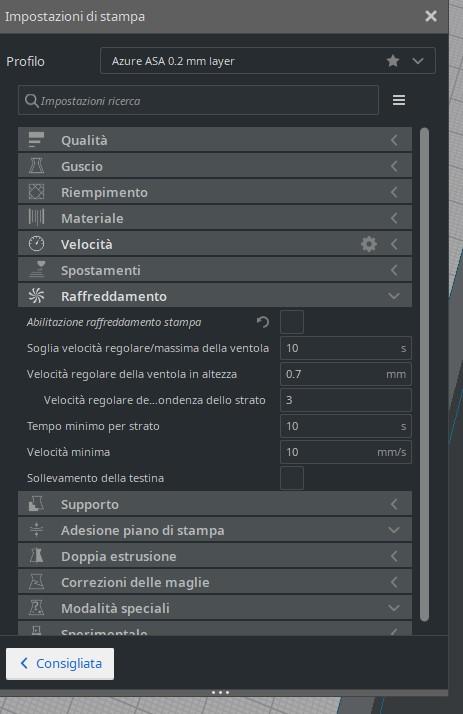Click the Materiale category icon
Viewport: 463px width, 714px height.
click(36, 218)
